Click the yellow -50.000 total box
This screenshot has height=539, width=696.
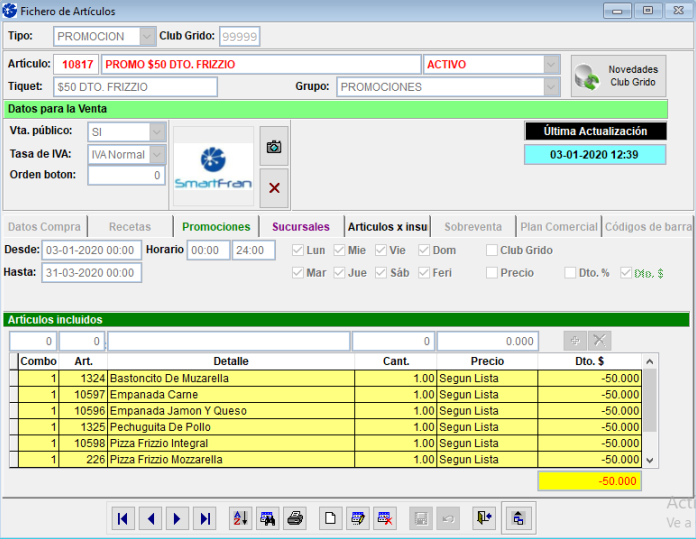point(589,481)
